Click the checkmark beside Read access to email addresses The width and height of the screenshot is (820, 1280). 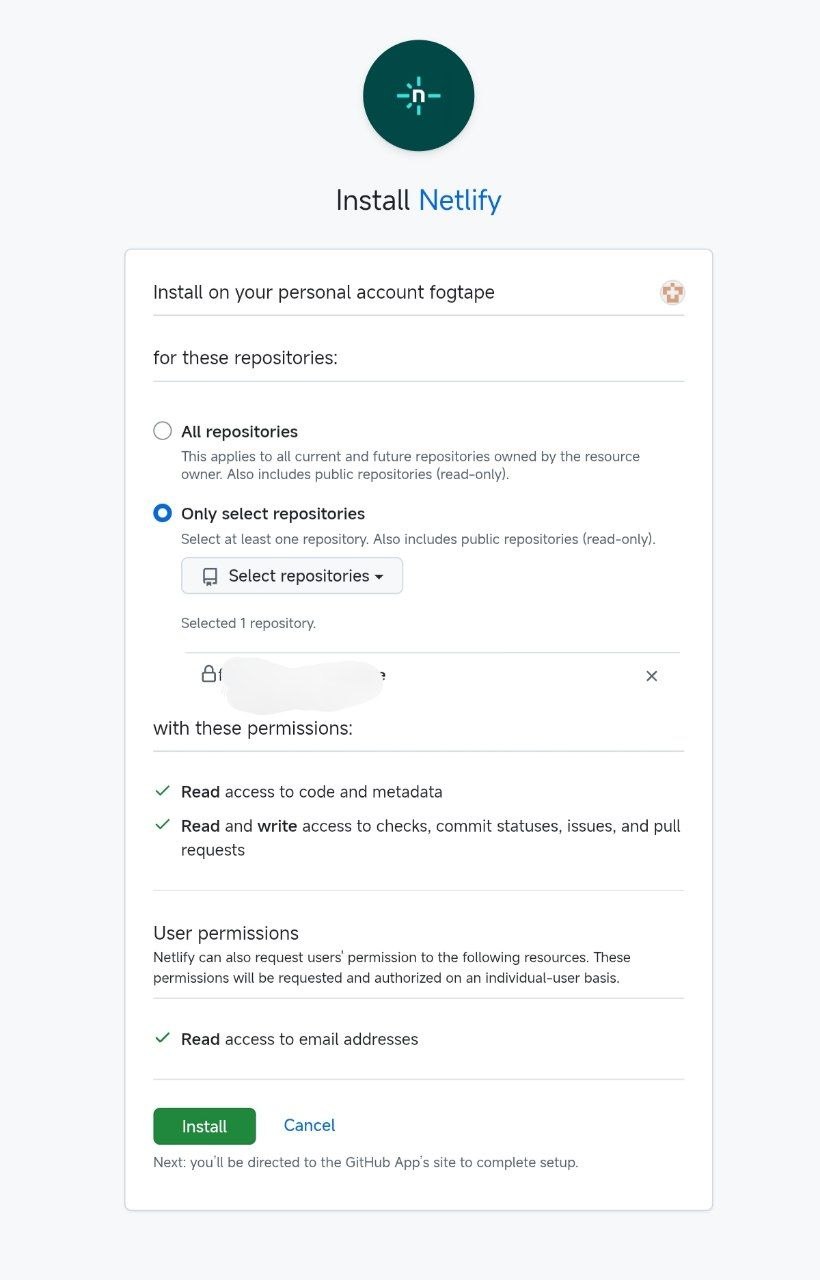pyautogui.click(x=162, y=1037)
